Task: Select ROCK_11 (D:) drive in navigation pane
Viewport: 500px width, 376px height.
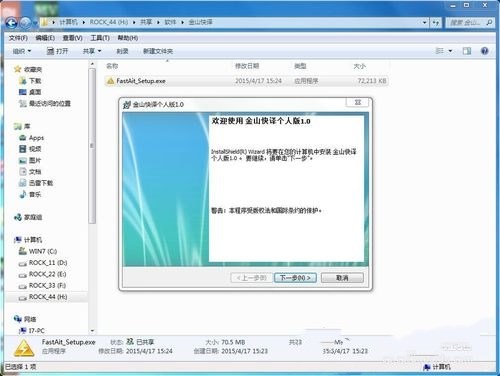Action: (x=48, y=263)
